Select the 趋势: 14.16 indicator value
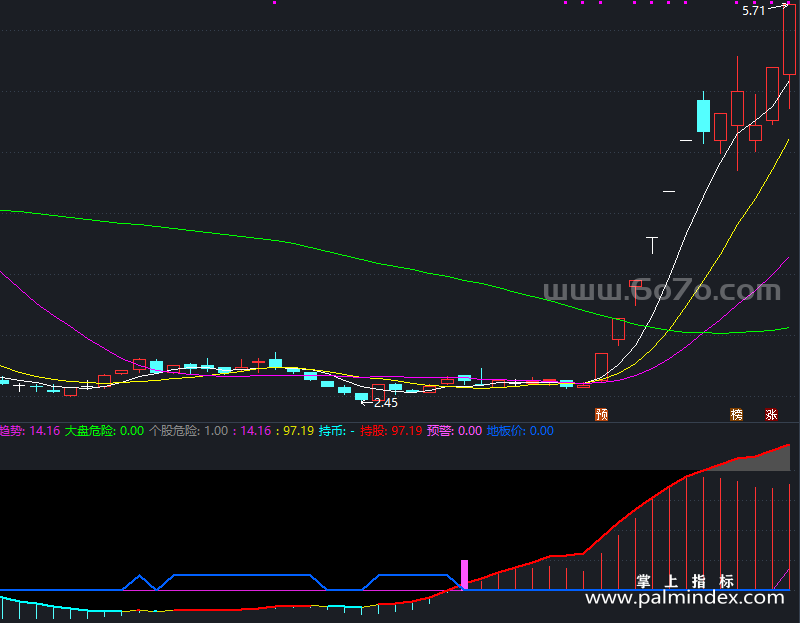 (30, 431)
